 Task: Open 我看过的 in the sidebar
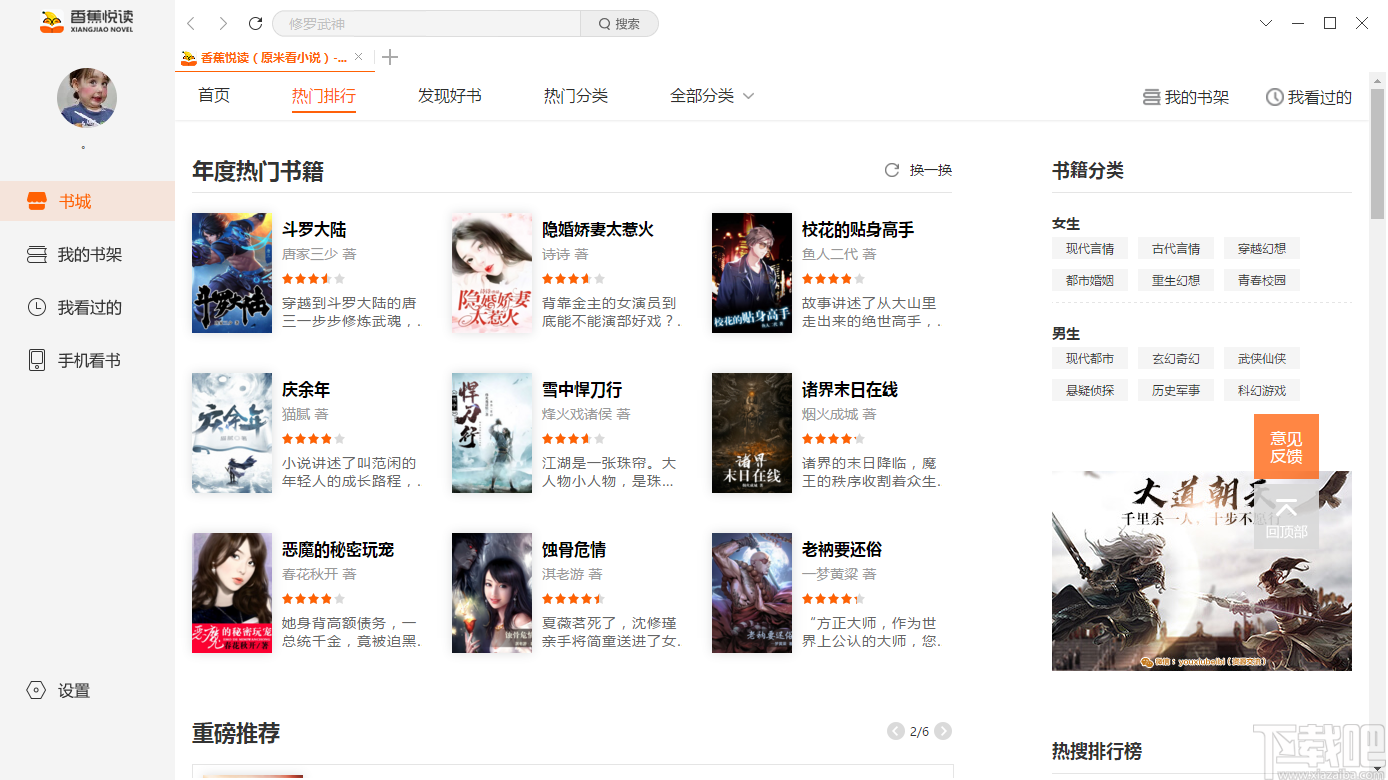[87, 307]
